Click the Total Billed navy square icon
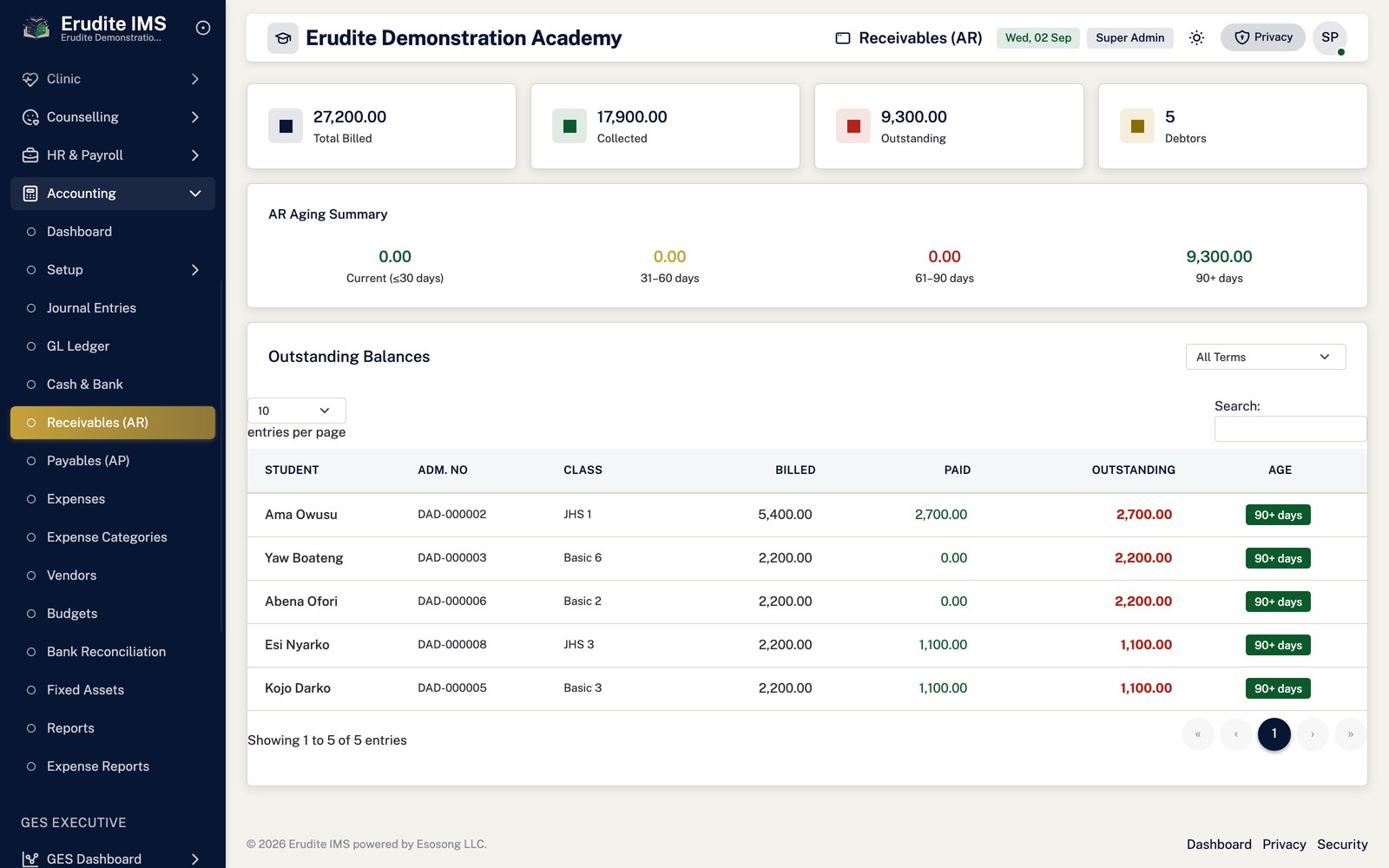1389x868 pixels. [x=286, y=126]
